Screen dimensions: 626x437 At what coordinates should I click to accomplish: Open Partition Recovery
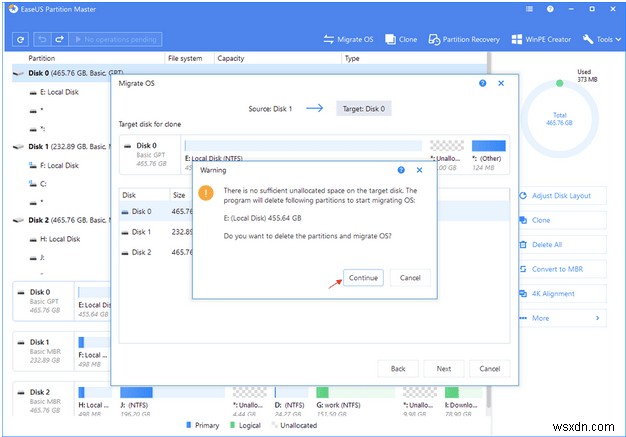464,40
